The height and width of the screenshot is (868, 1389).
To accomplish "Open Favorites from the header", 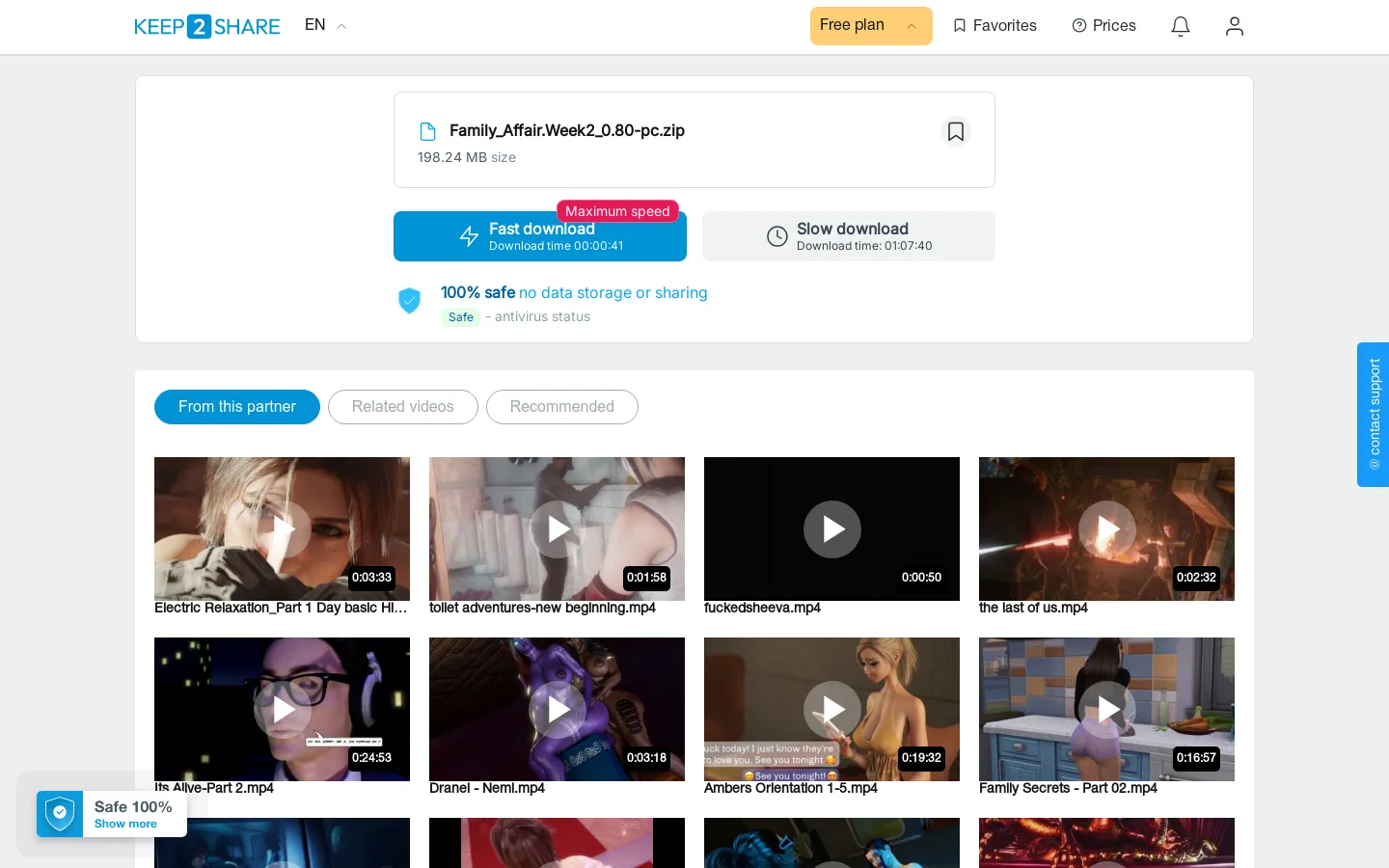I will pyautogui.click(x=994, y=26).
